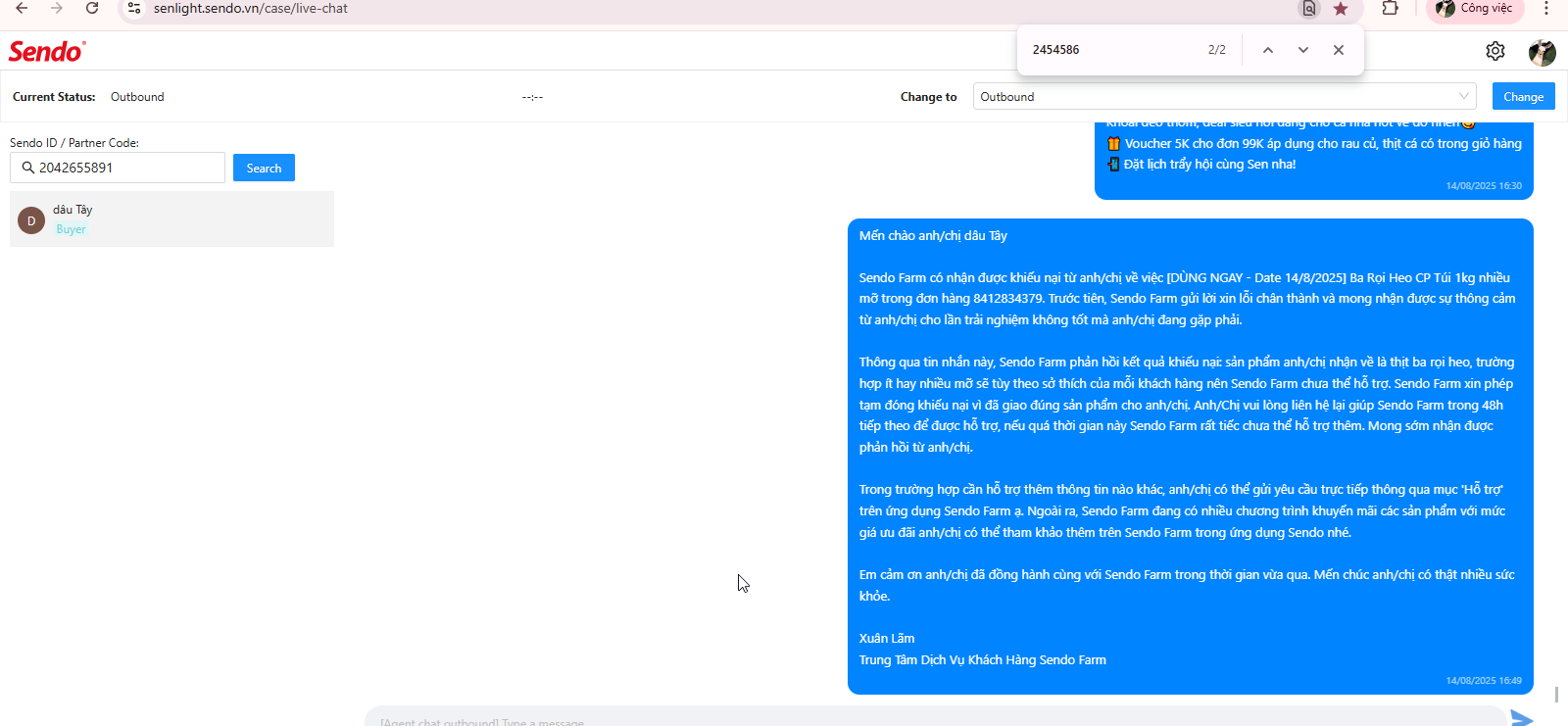
Task: Click the Trung Tâm Dịch Vụ Khách Hàng line
Action: point(983,660)
